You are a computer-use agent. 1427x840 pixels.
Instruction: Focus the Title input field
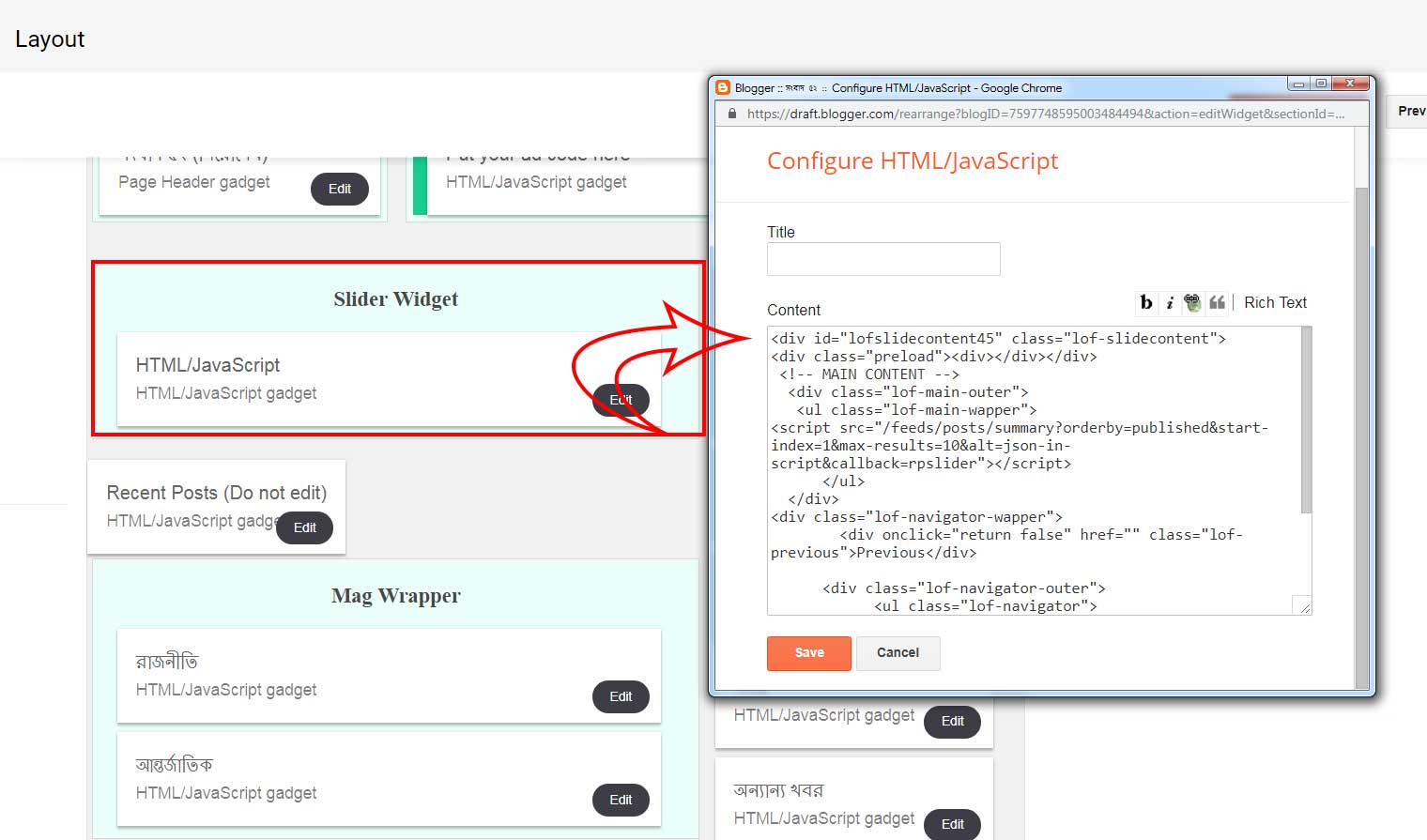(883, 259)
